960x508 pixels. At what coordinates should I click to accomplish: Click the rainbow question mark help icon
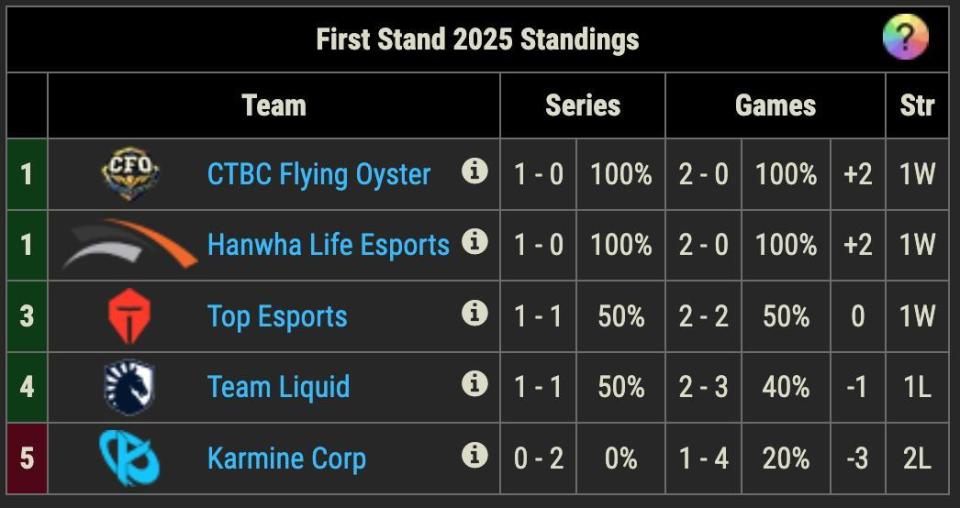click(905, 39)
